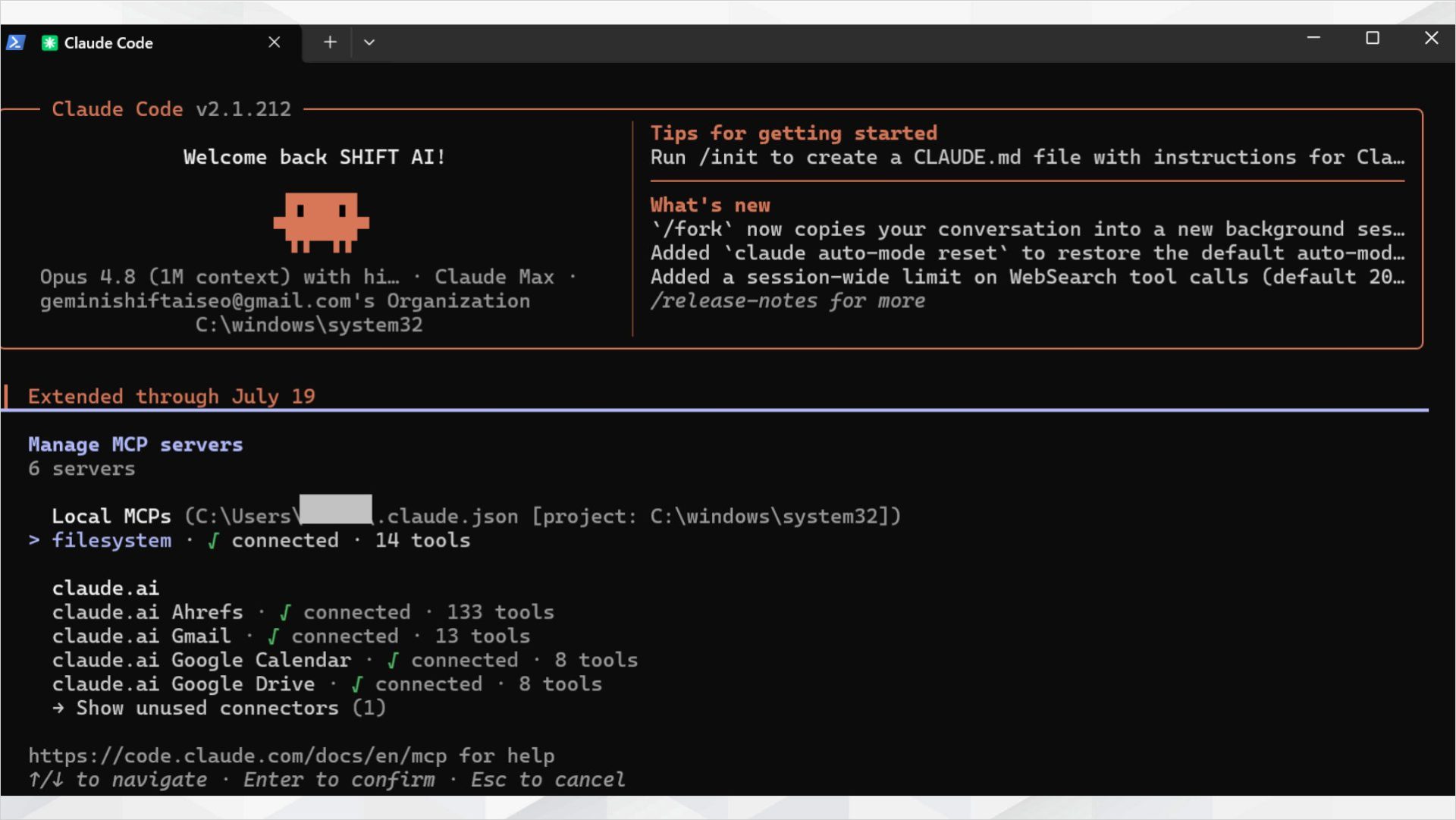Viewport: 1456px width, 820px height.
Task: Click the WebSearch session-wide limit note line
Action: coord(1028,278)
